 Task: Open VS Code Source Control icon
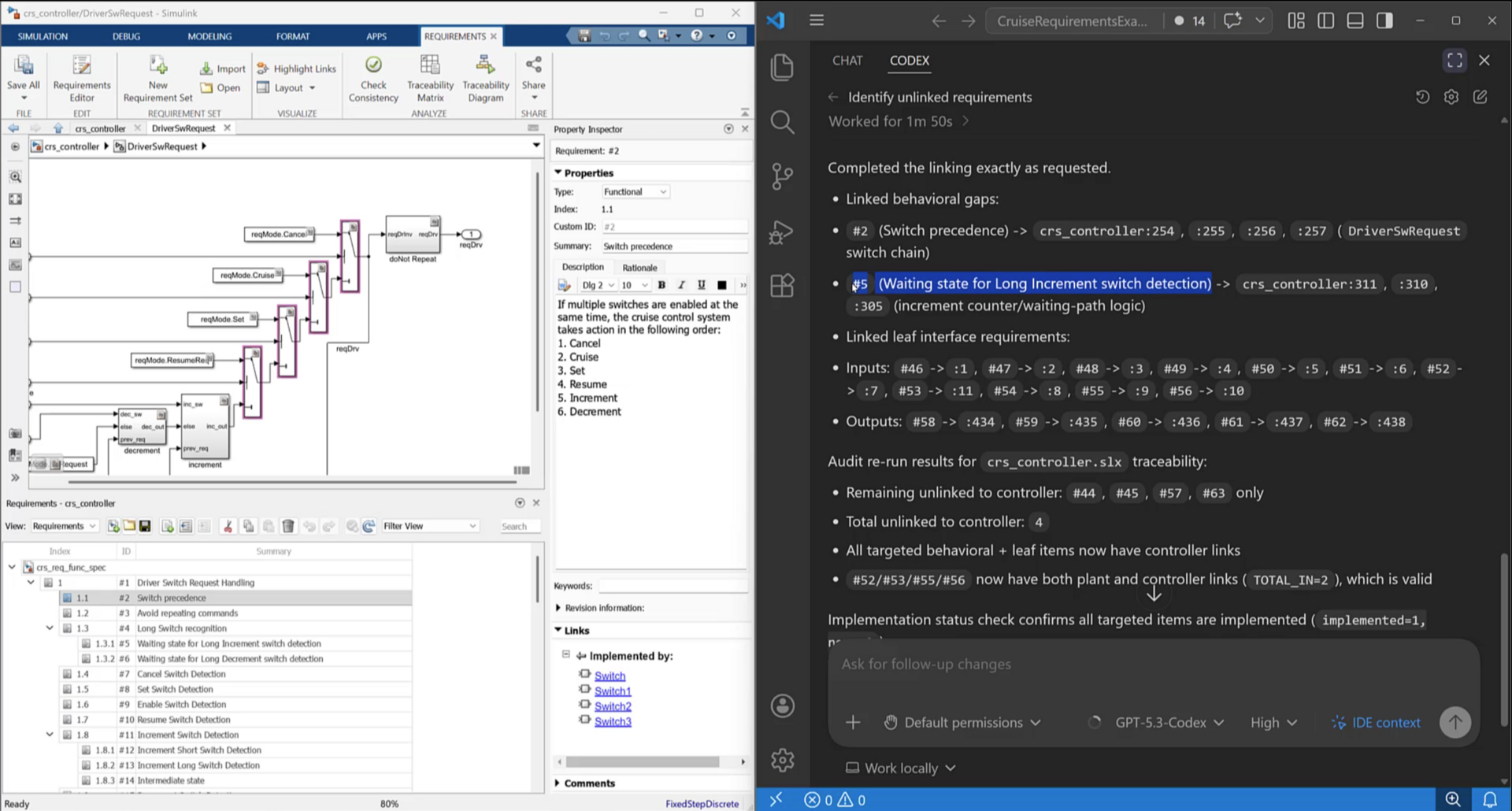tap(782, 176)
